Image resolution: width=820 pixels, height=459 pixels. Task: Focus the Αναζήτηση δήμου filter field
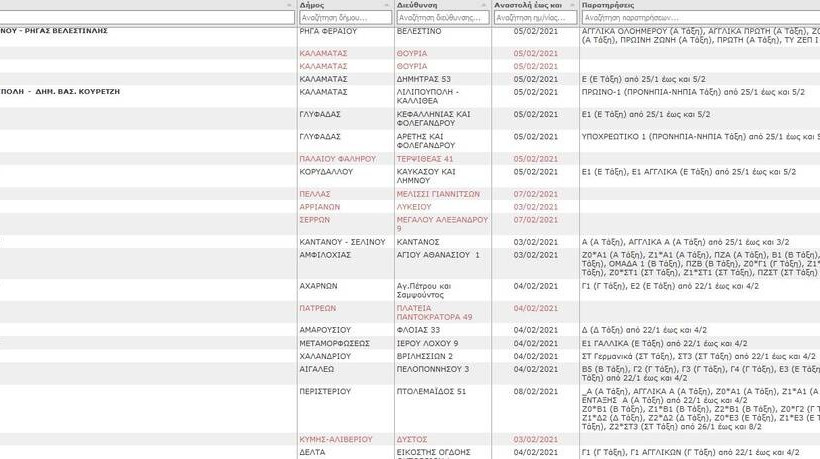tap(344, 18)
